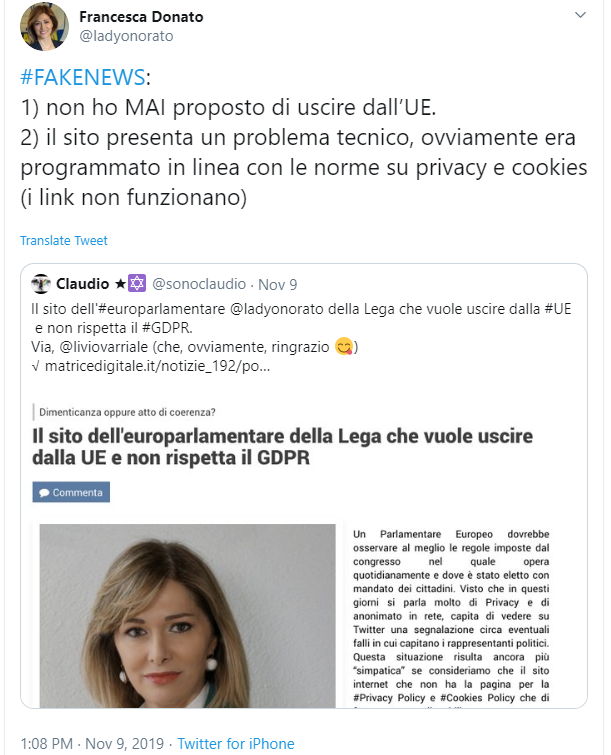Click the article headline about GDPR
Image resolution: width=611 pixels, height=755 pixels.
282,447
